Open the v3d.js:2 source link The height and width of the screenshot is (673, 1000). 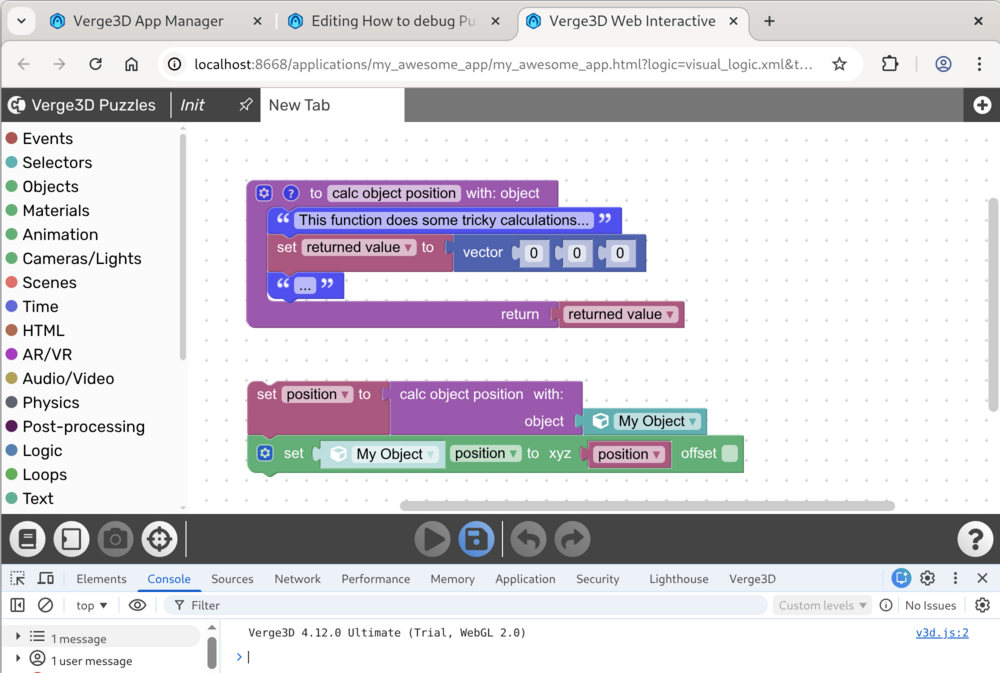[941, 633]
